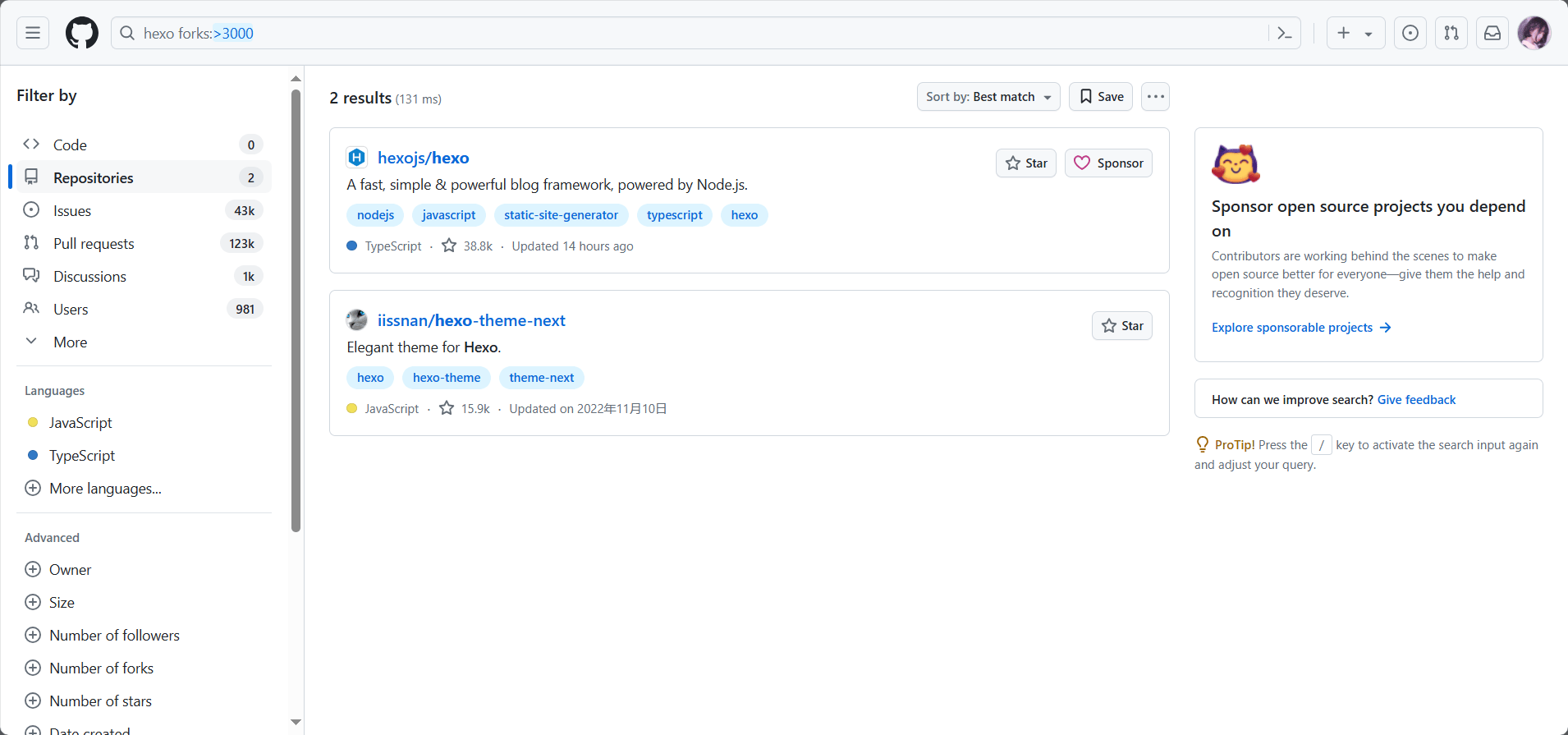Expand the create new plus dropdown
This screenshot has width=1568, height=735.
pyautogui.click(x=1355, y=33)
